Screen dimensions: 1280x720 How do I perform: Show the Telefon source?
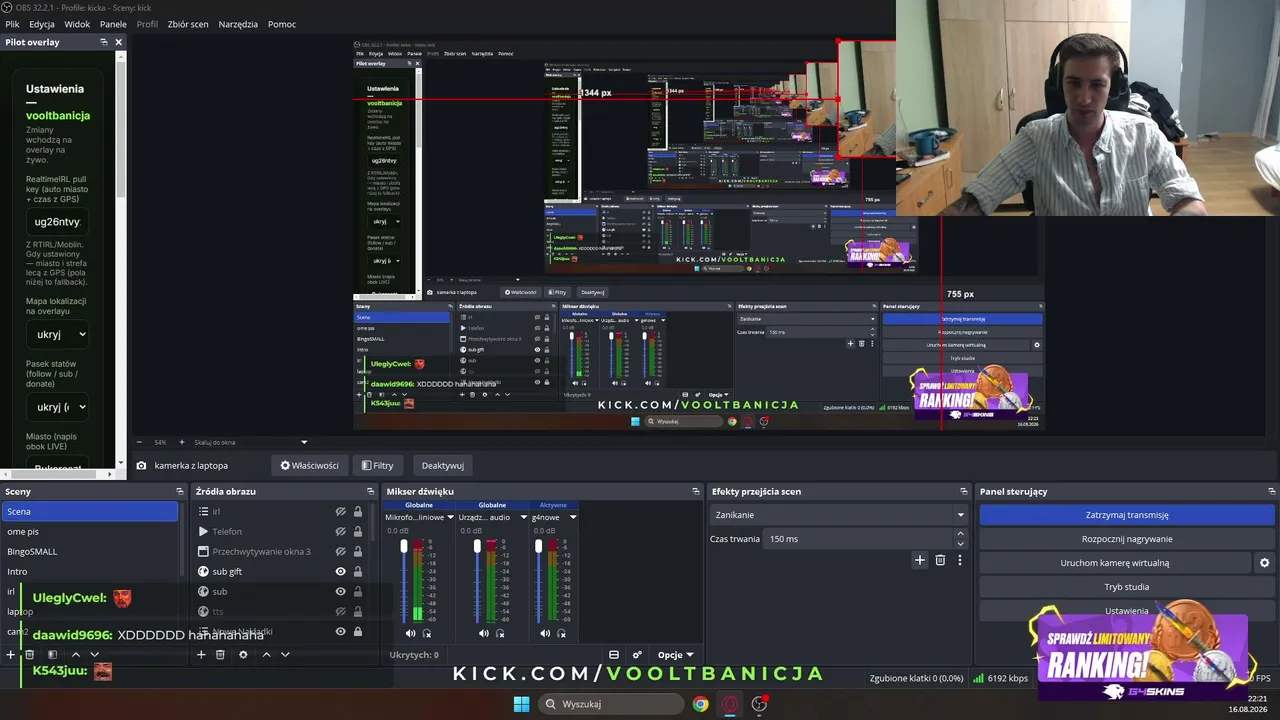(x=340, y=531)
